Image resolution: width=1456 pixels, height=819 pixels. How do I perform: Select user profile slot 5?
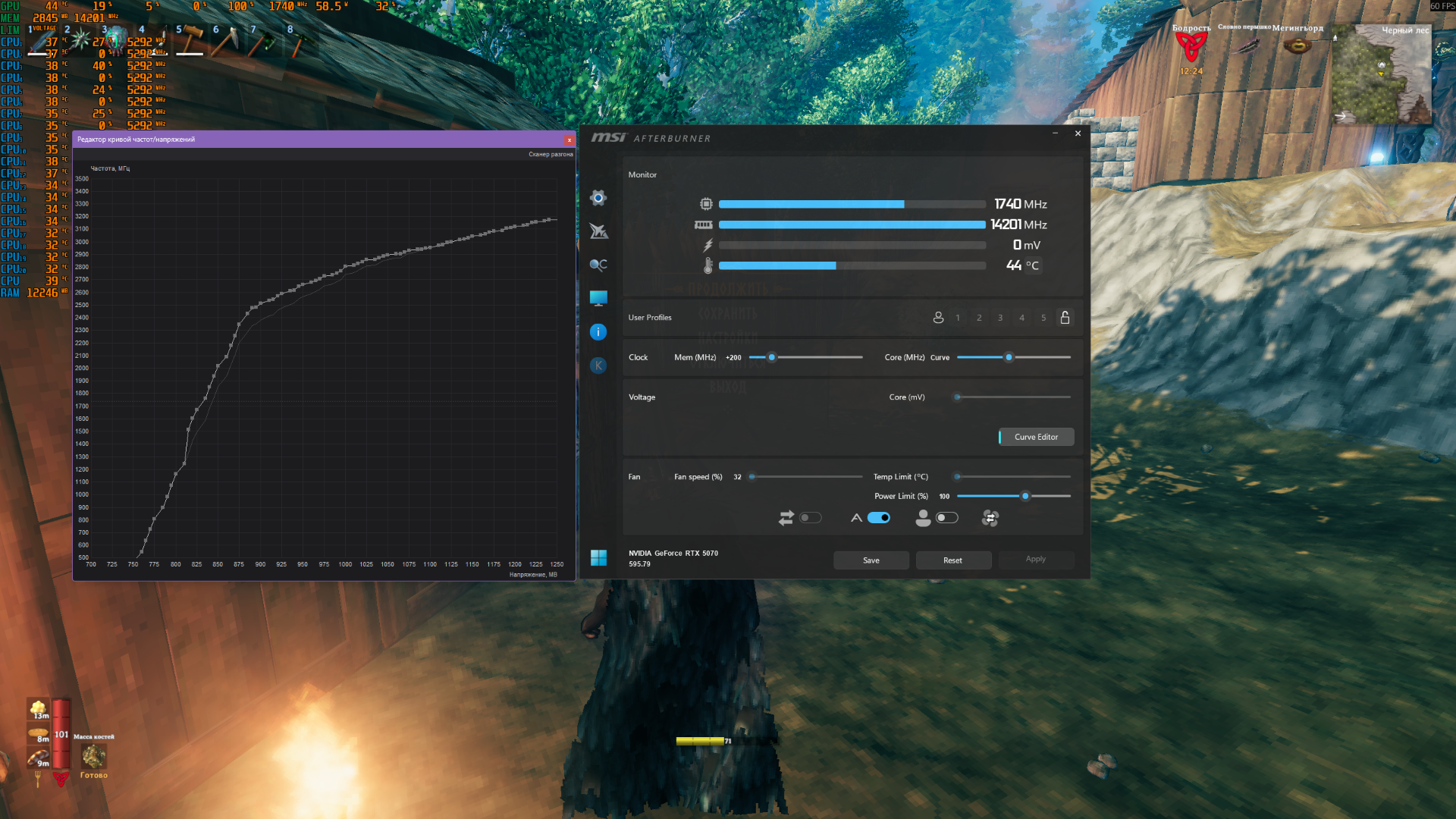coord(1043,318)
